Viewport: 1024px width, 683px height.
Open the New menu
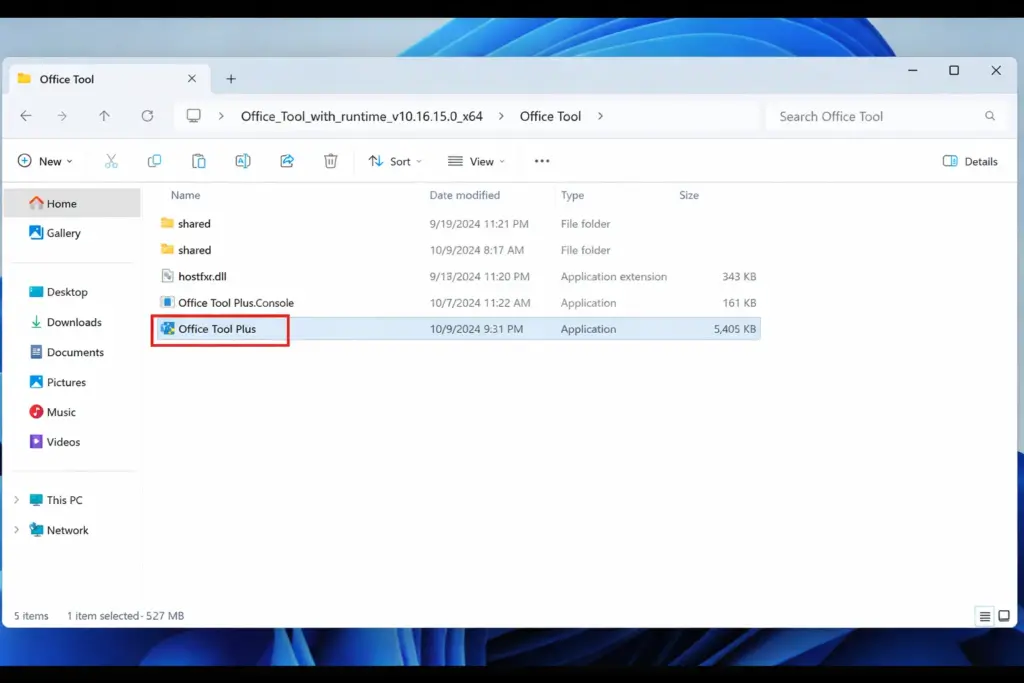(x=45, y=161)
